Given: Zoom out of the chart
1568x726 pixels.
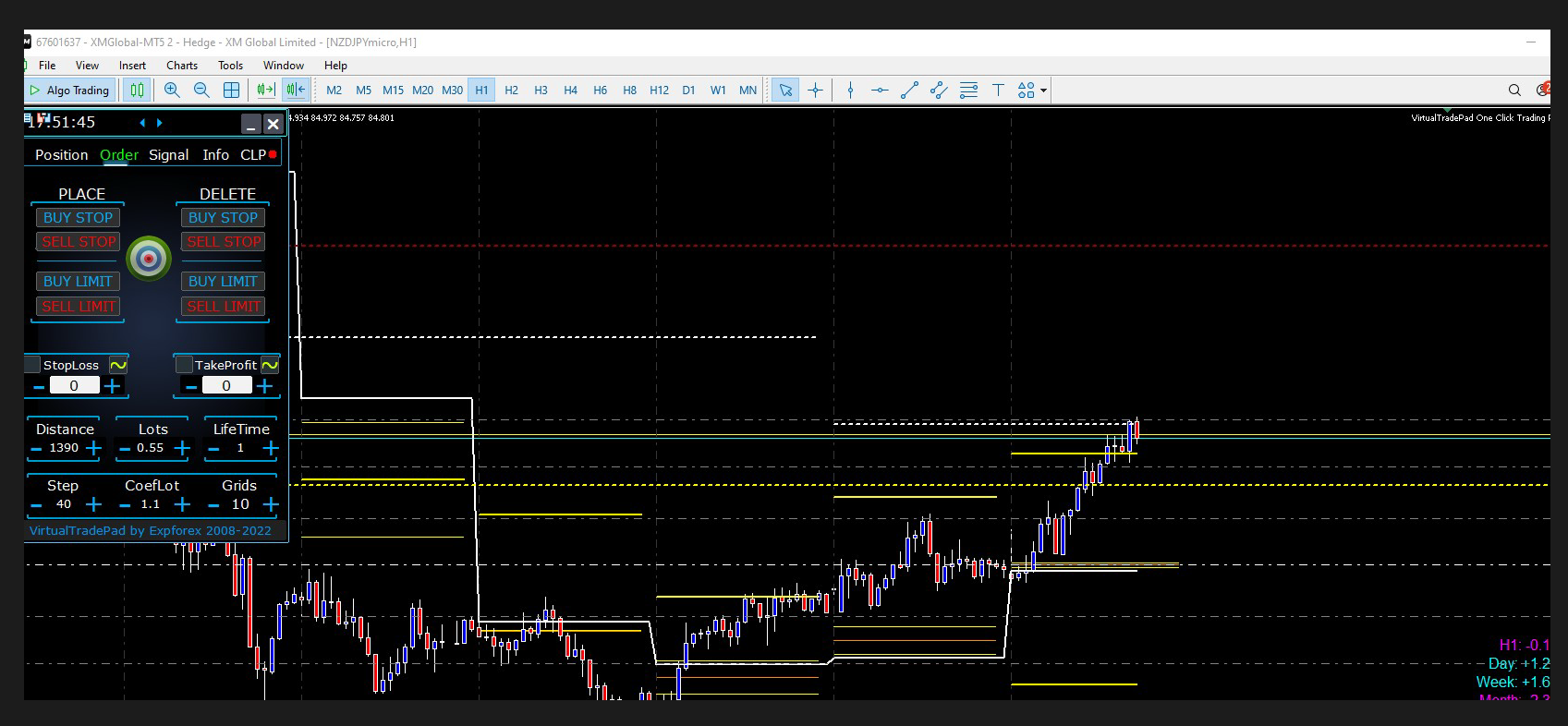Looking at the screenshot, I should 201,90.
